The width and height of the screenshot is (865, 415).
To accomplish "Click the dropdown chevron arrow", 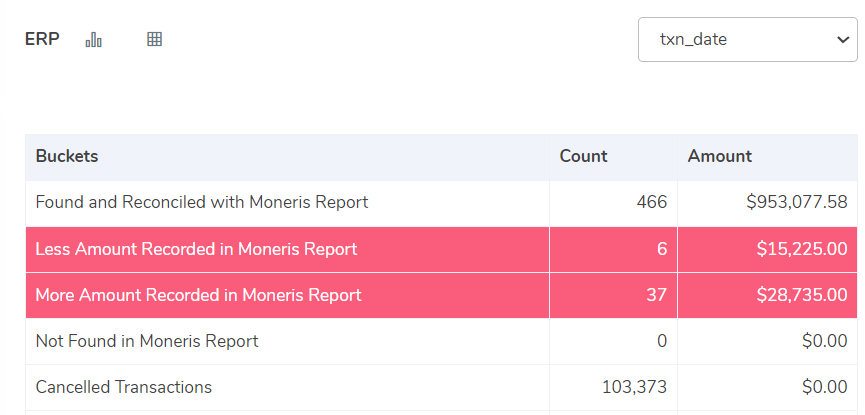I will click(842, 40).
